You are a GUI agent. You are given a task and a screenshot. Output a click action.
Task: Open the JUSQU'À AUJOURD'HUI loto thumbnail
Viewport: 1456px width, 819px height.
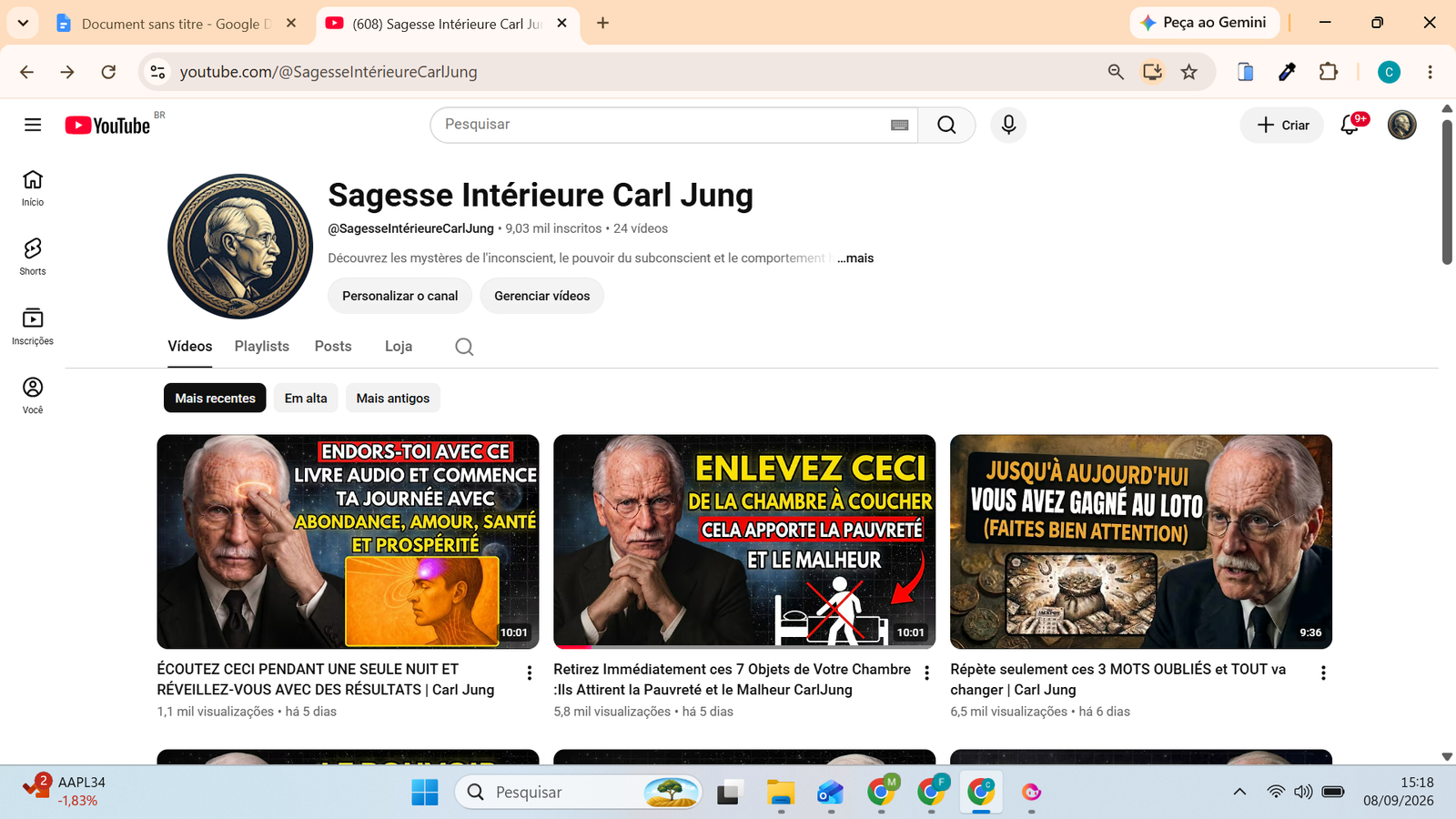[x=1141, y=541]
